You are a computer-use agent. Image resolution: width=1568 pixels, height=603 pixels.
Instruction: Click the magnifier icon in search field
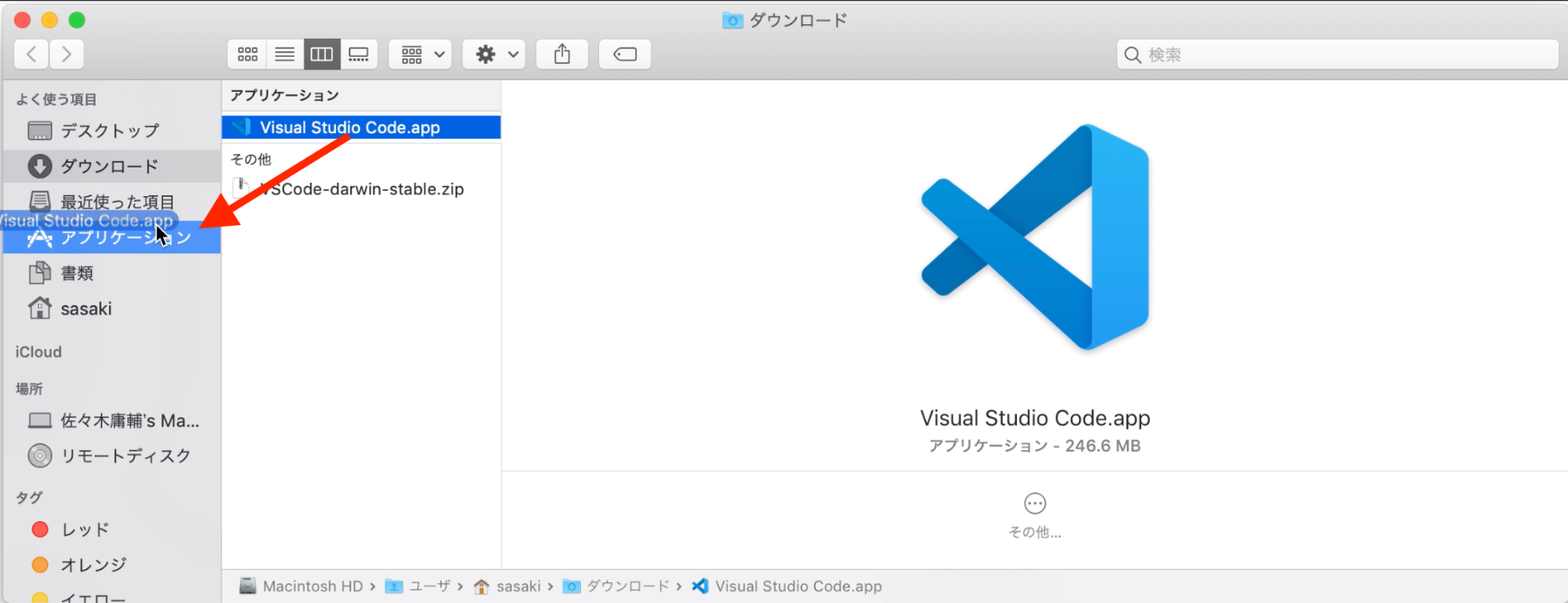click(1133, 55)
